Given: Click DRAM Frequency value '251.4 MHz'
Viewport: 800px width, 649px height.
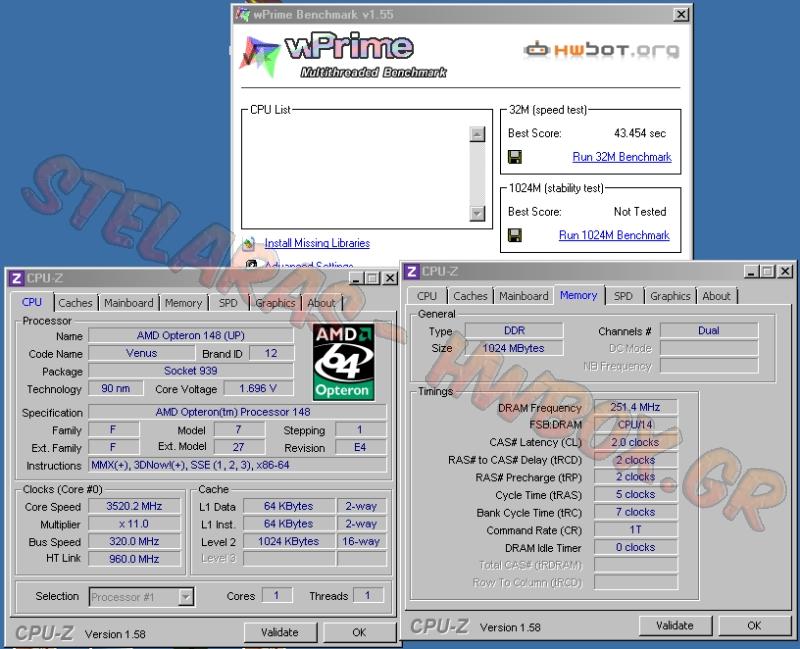Looking at the screenshot, I should pos(636,407).
